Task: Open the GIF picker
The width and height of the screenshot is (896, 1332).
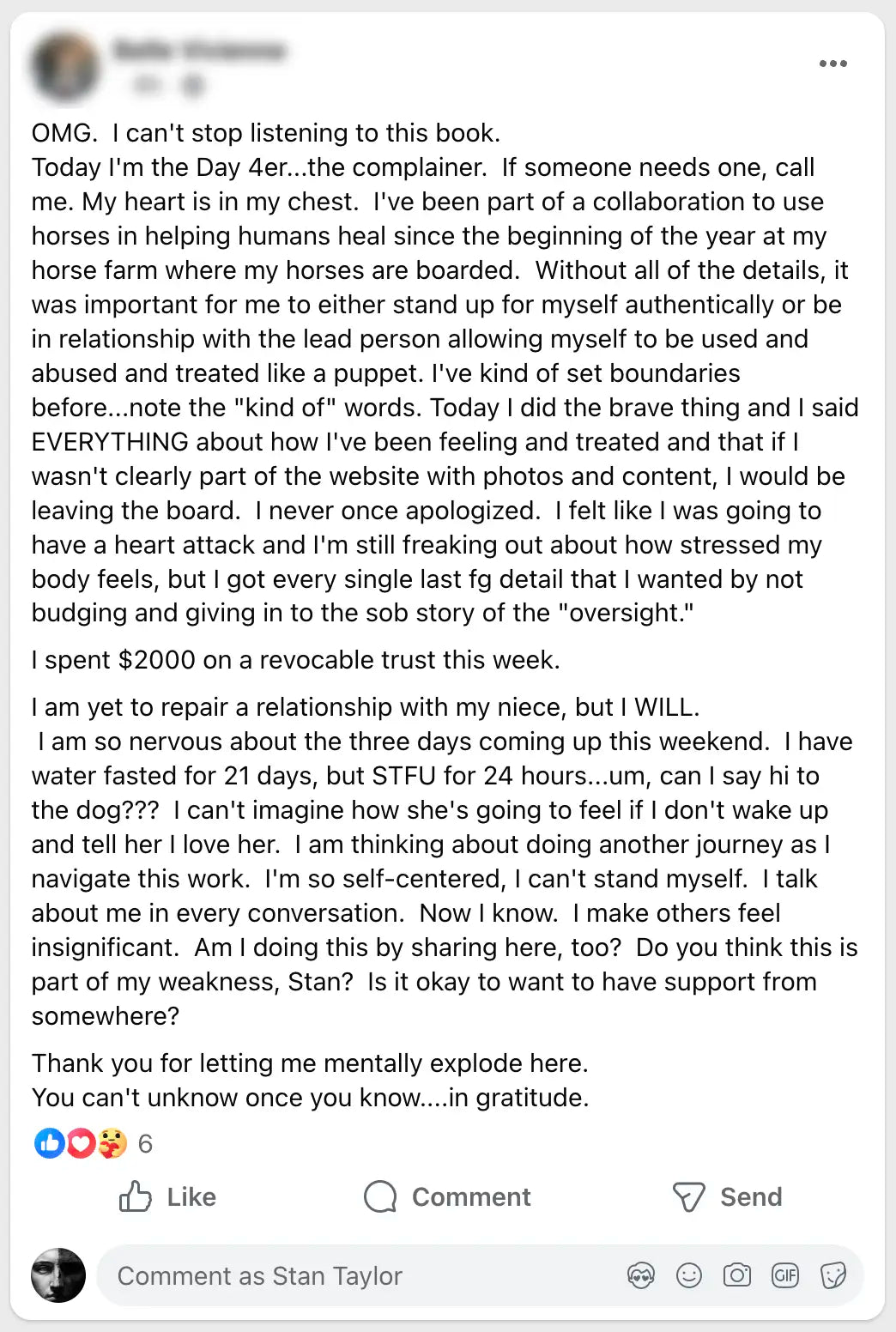Action: coord(784,1275)
